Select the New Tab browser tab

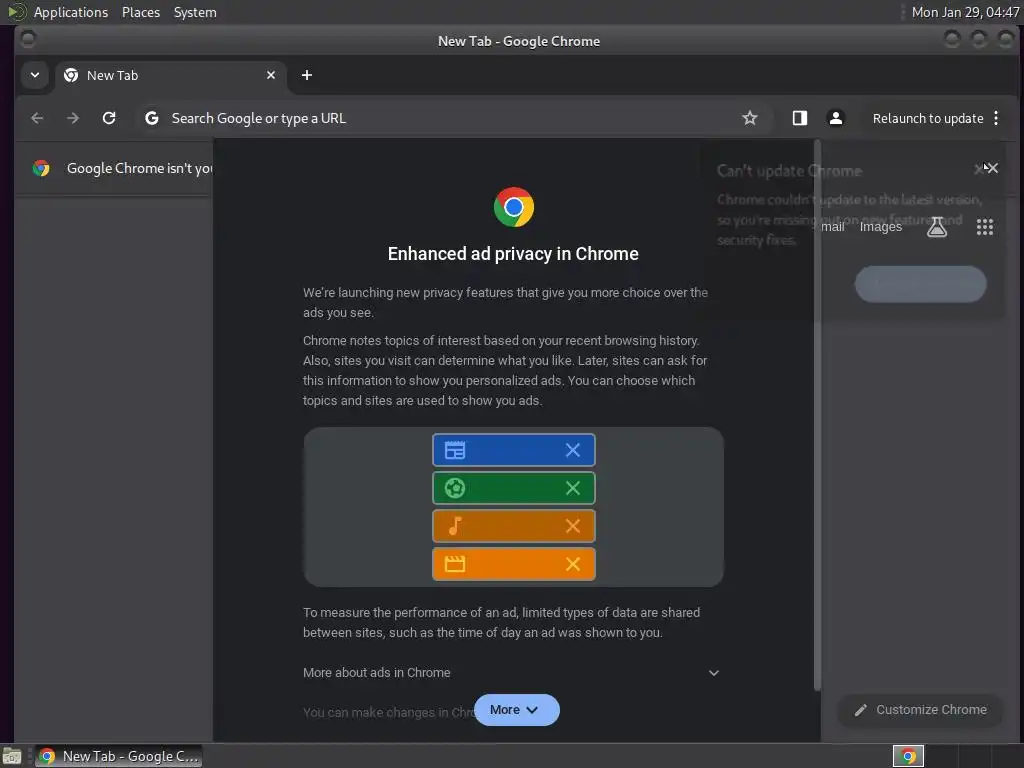[x=170, y=75]
